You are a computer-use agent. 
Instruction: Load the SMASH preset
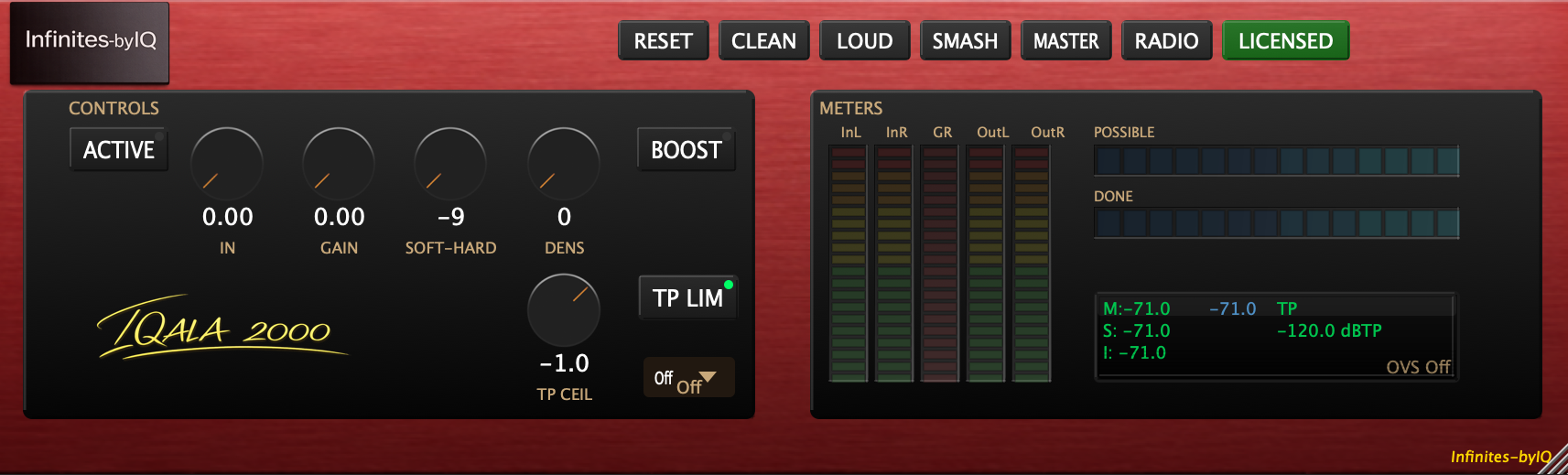pos(966,41)
